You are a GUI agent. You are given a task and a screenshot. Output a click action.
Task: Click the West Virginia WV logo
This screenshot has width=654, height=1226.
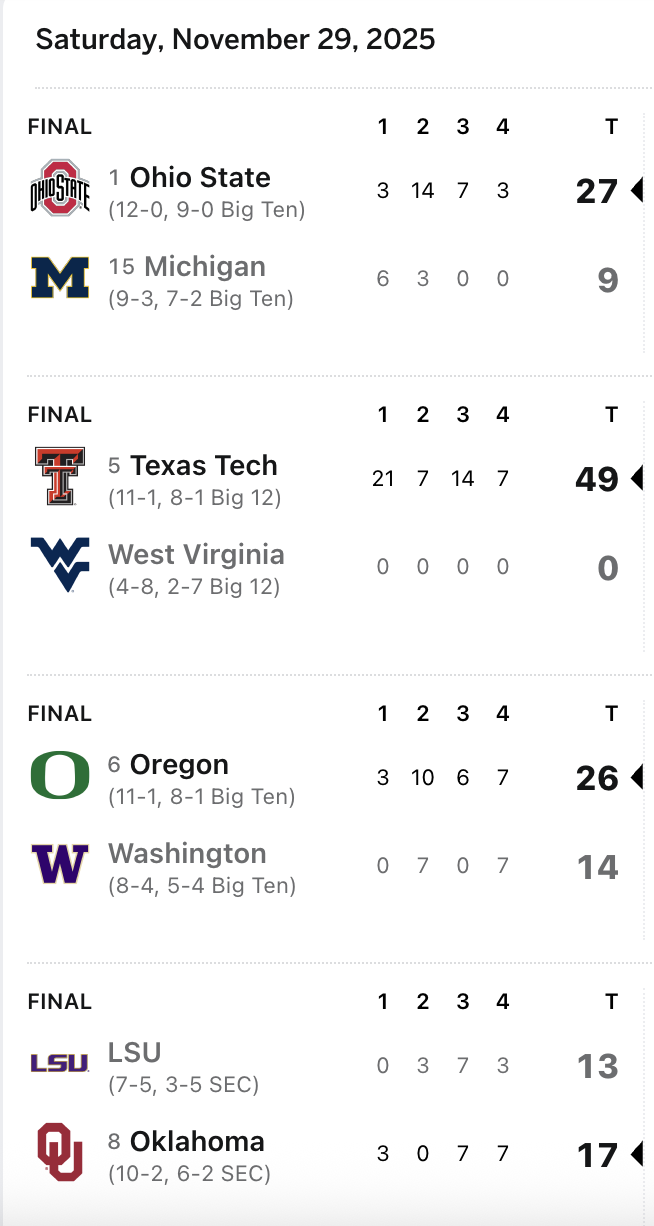tap(60, 564)
